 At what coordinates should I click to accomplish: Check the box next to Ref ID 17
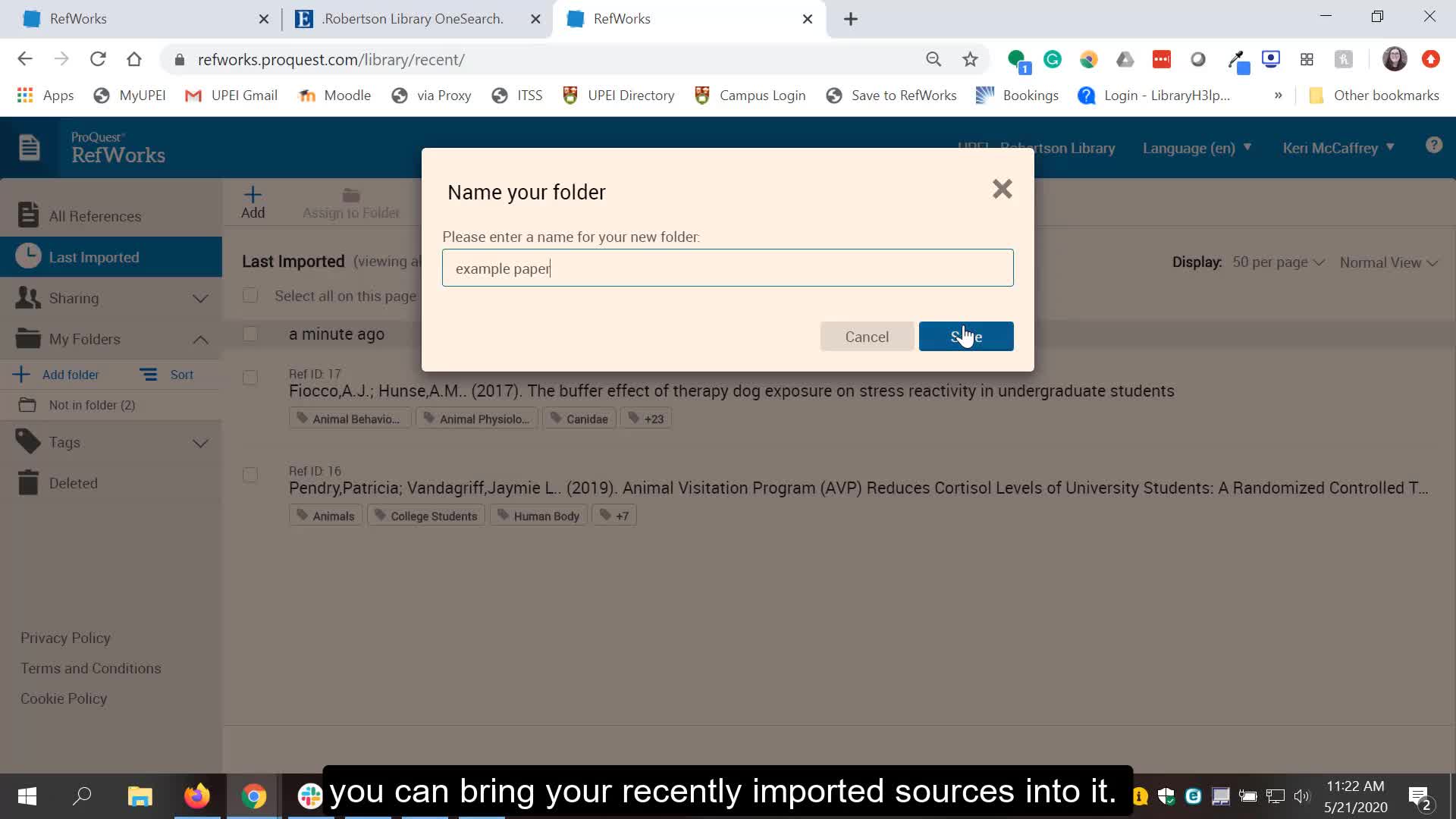click(x=249, y=378)
